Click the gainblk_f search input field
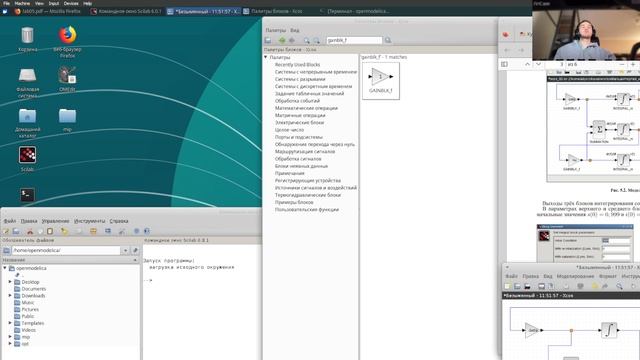The width and height of the screenshot is (640, 360). [x=354, y=40]
